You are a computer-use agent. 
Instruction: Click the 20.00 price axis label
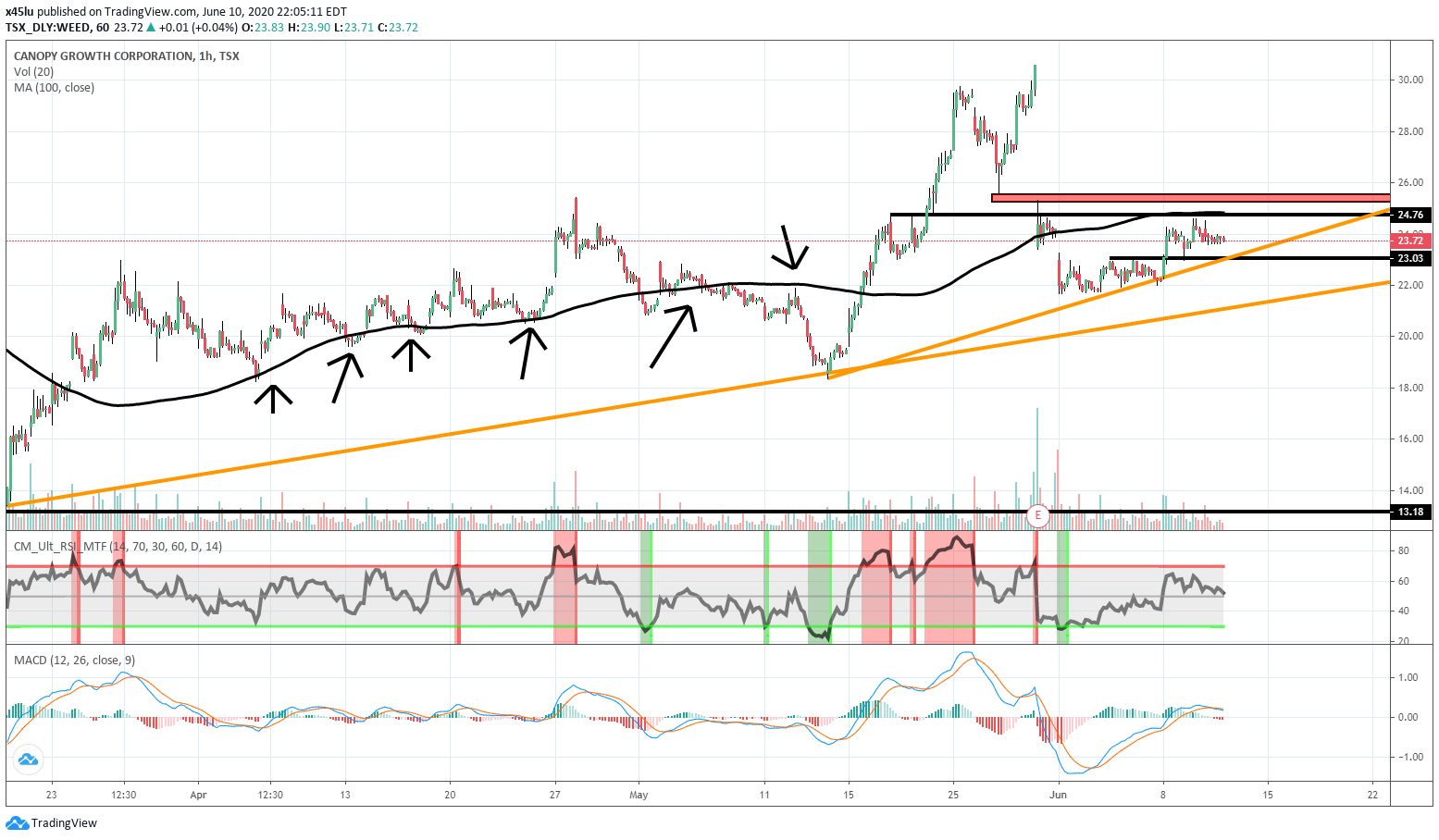(x=1410, y=337)
